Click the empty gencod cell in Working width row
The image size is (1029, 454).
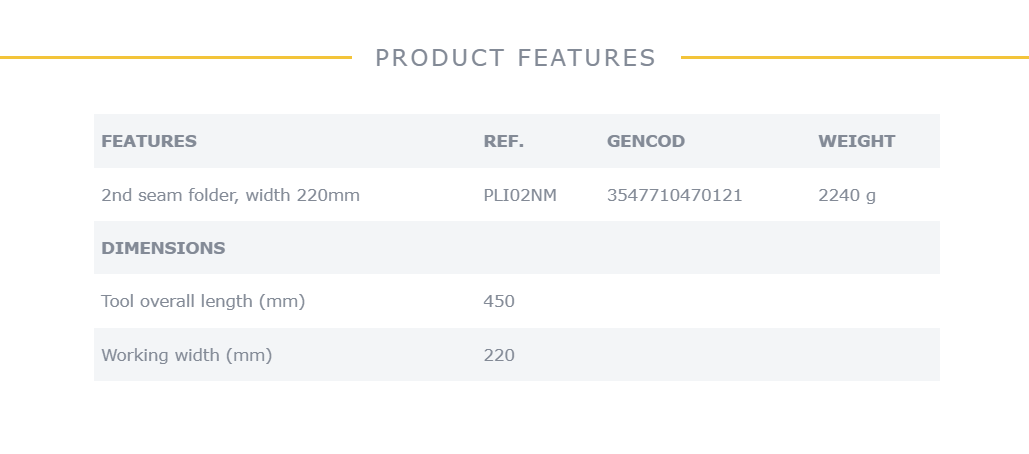coord(705,355)
